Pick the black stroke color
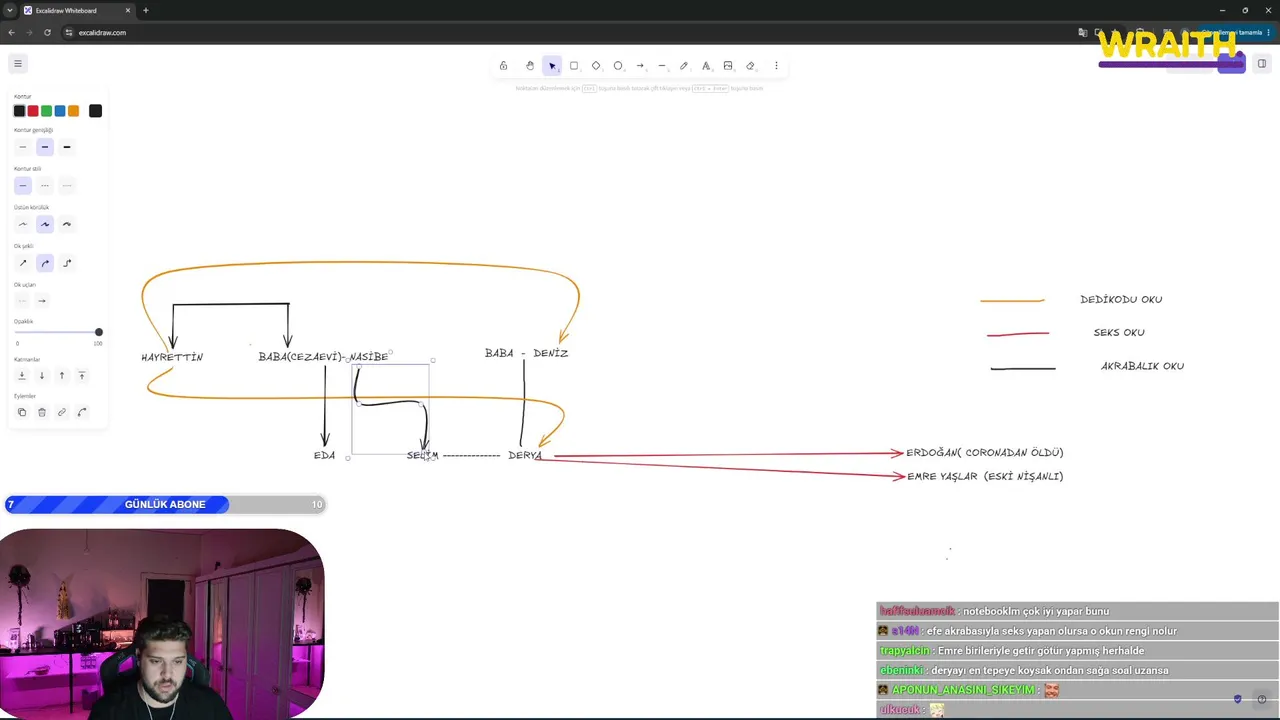This screenshot has width=1280, height=720. pos(19,111)
